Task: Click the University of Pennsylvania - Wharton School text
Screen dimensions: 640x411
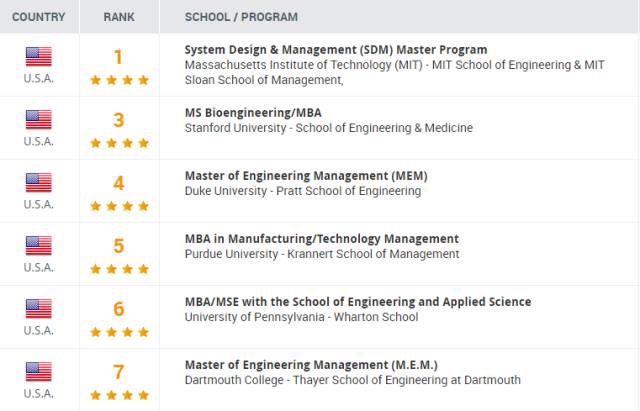Action: click(301, 317)
